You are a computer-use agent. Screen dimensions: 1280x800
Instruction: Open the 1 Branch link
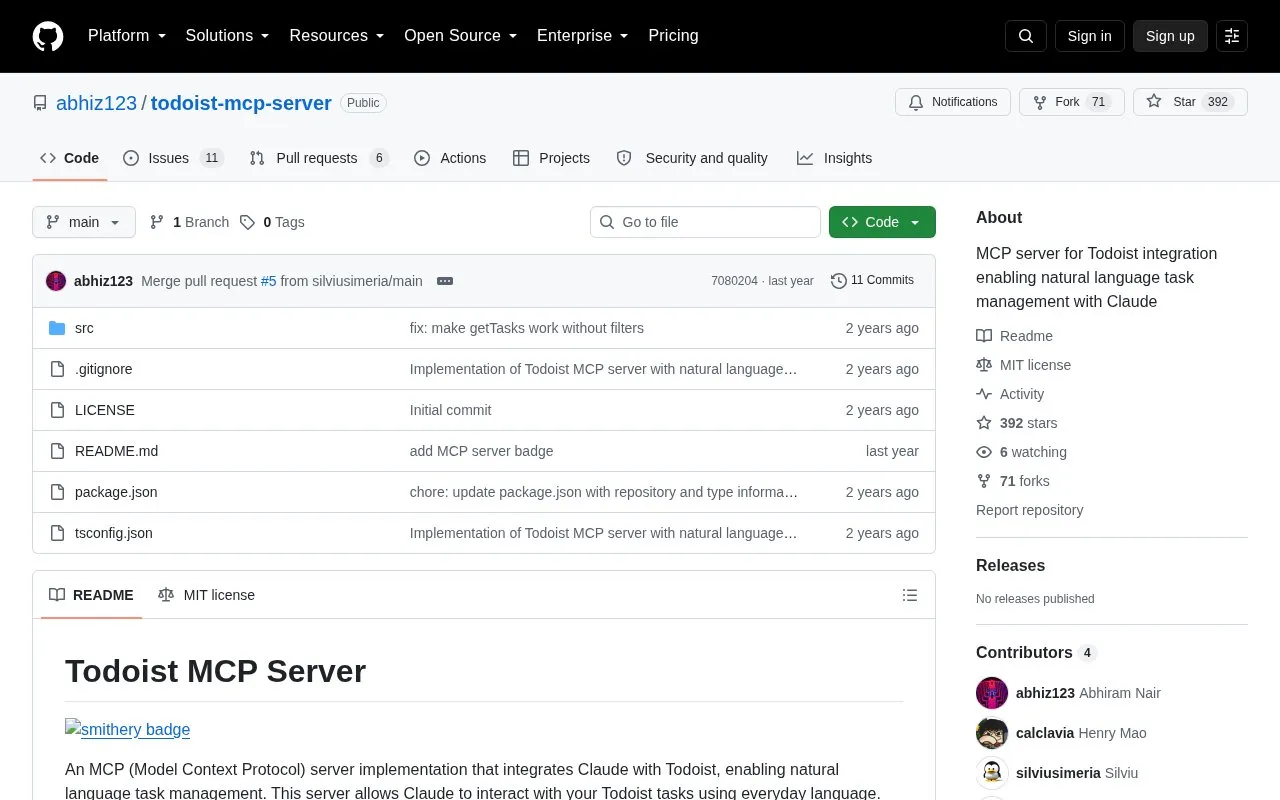pyautogui.click(x=189, y=222)
